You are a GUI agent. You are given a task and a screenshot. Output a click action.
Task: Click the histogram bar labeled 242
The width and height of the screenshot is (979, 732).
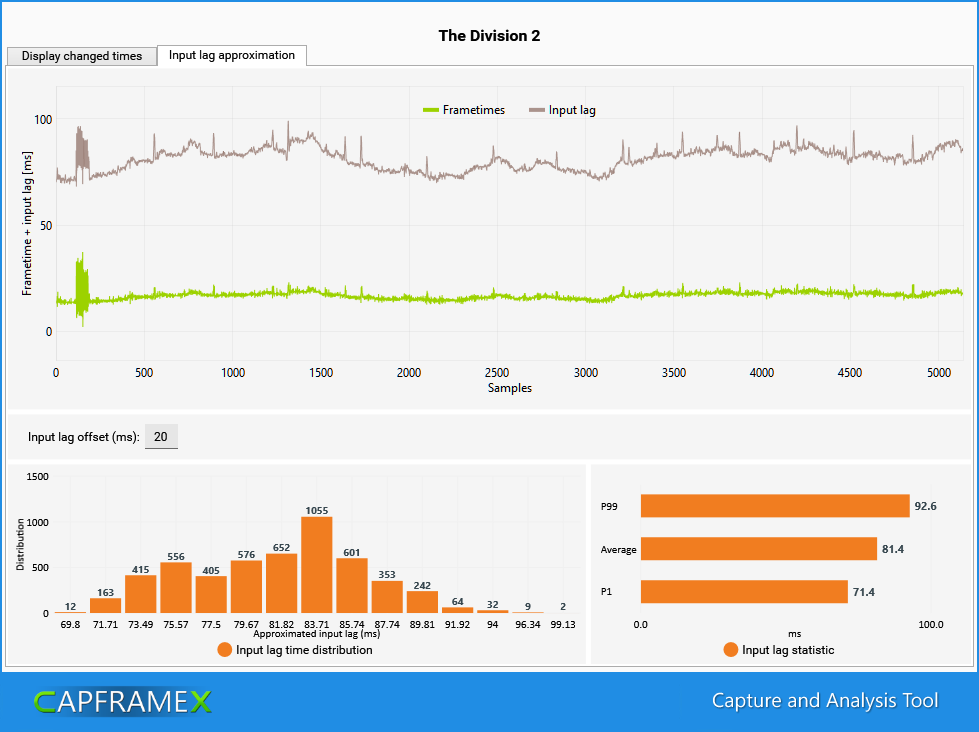tap(422, 602)
